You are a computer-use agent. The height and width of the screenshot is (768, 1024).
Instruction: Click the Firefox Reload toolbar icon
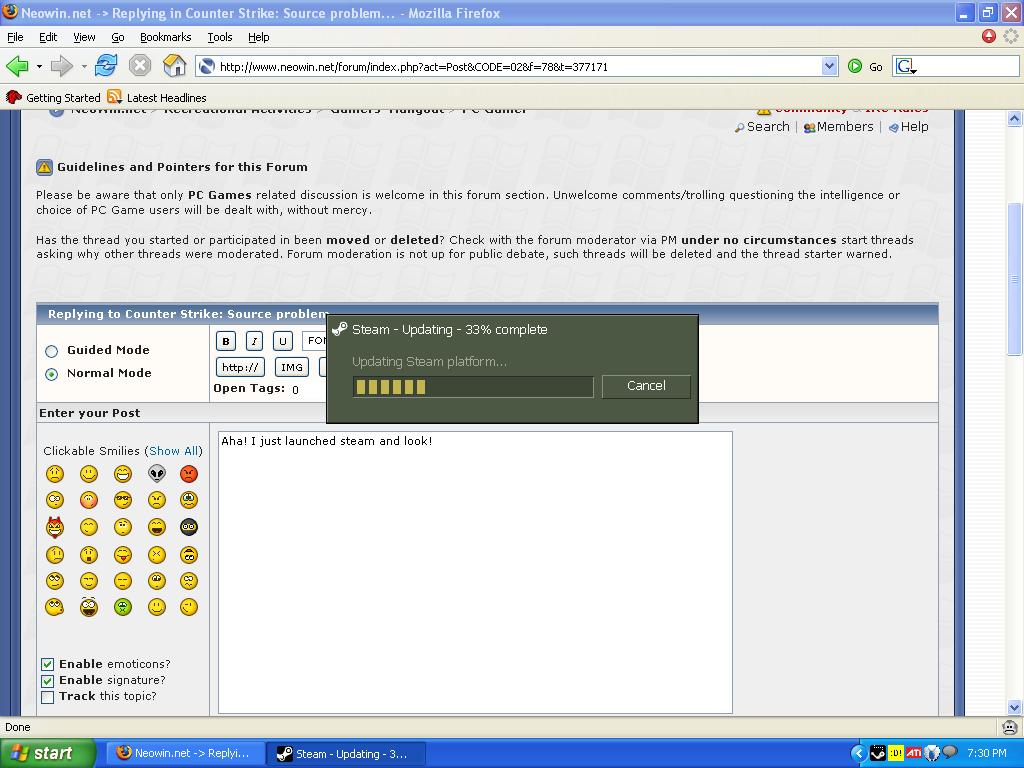click(106, 65)
